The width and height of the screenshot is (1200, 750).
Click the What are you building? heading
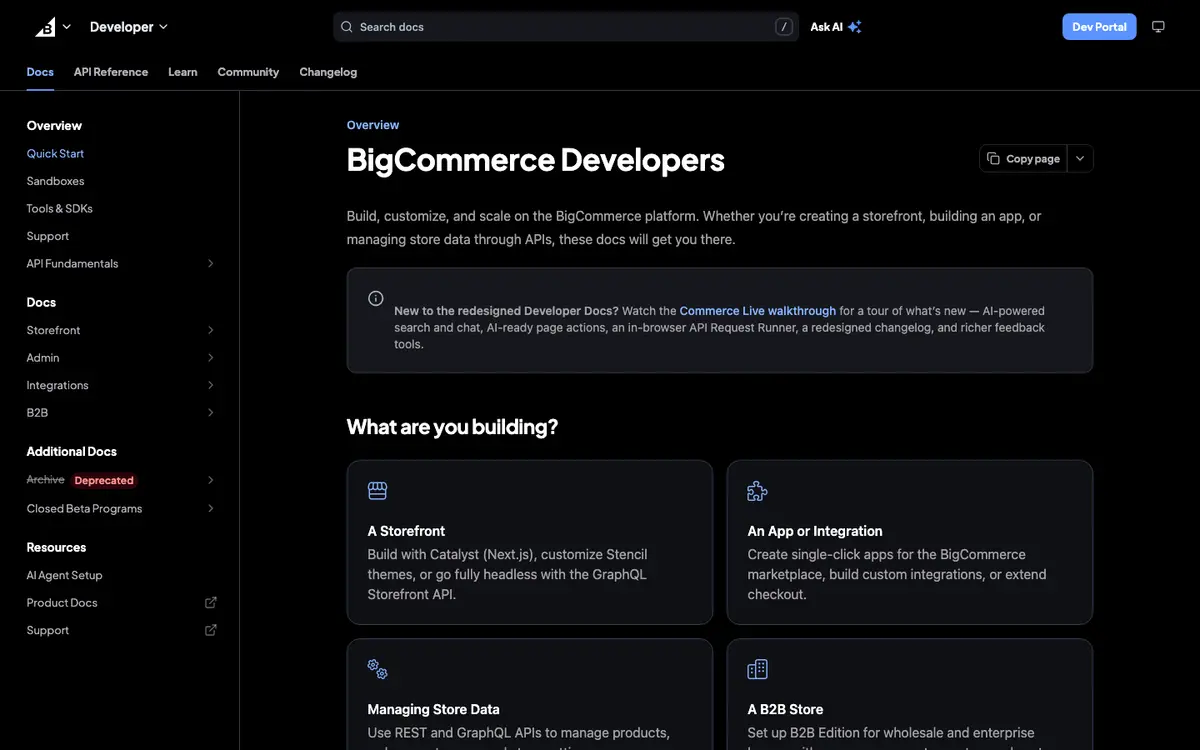[452, 427]
